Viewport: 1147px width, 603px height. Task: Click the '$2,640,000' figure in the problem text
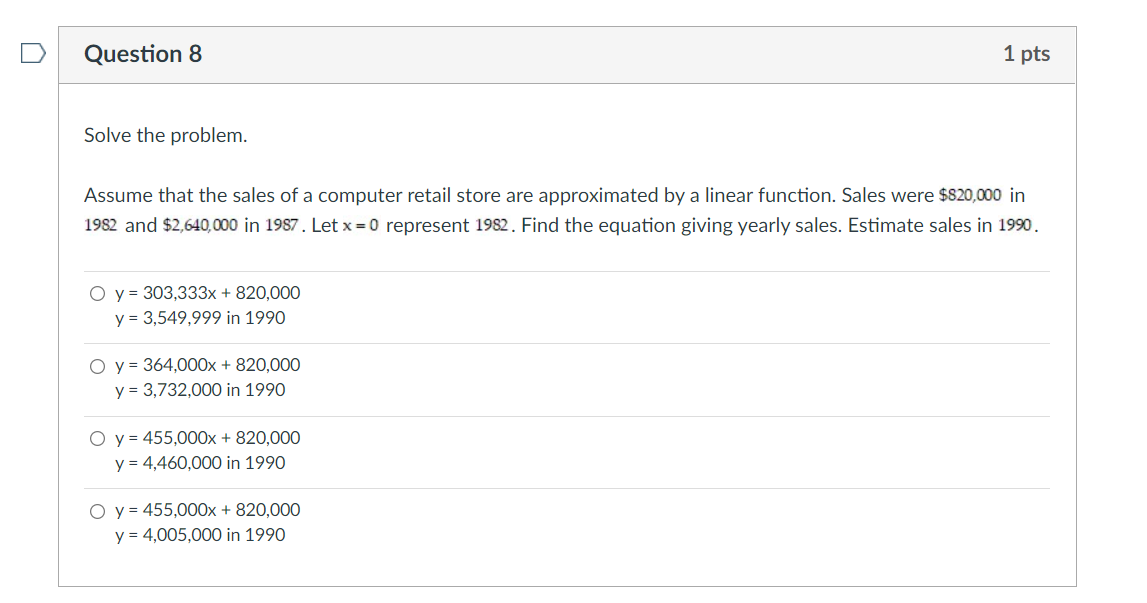pyautogui.click(x=198, y=225)
